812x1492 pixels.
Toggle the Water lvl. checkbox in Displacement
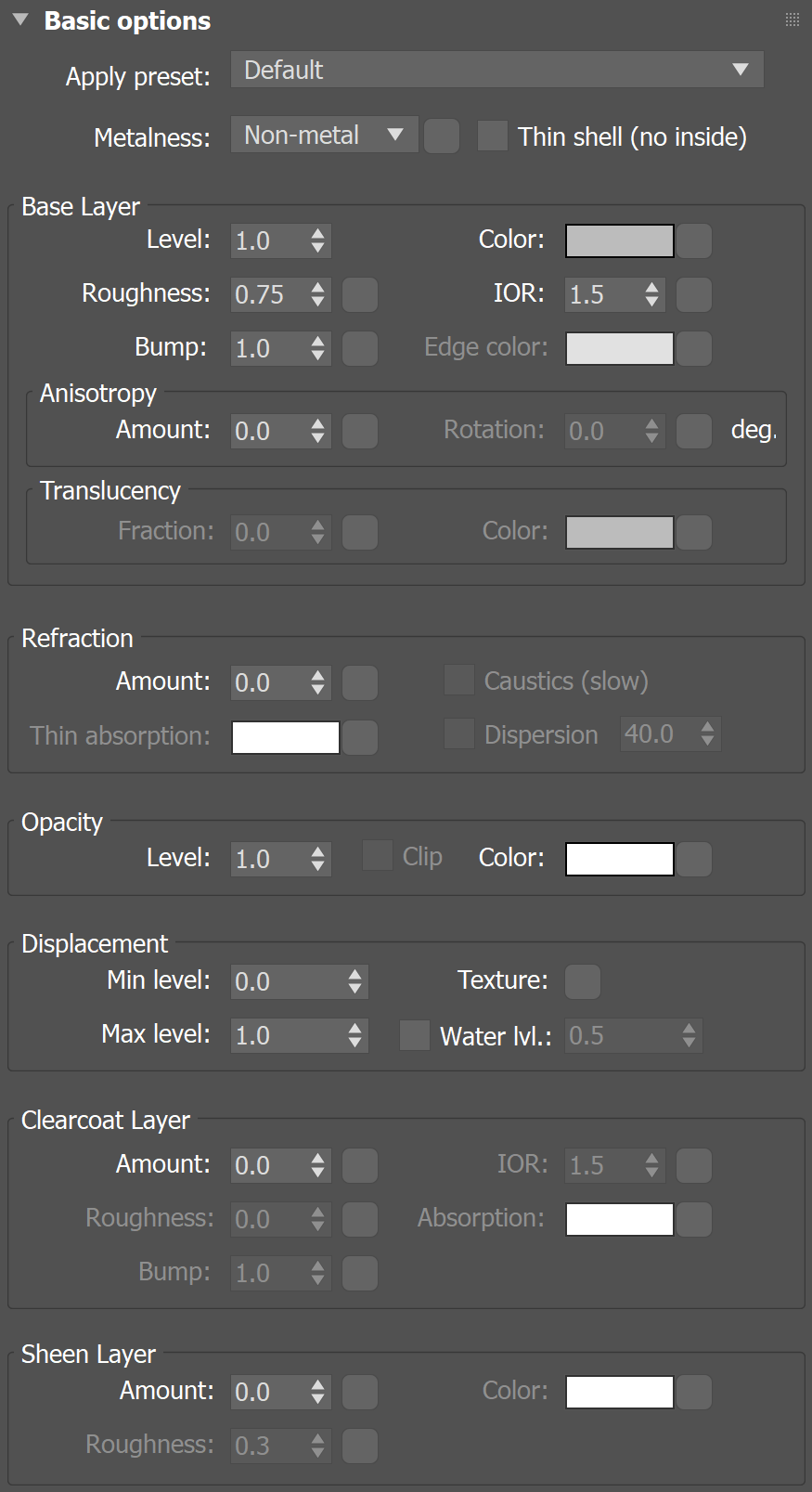coord(415,1035)
